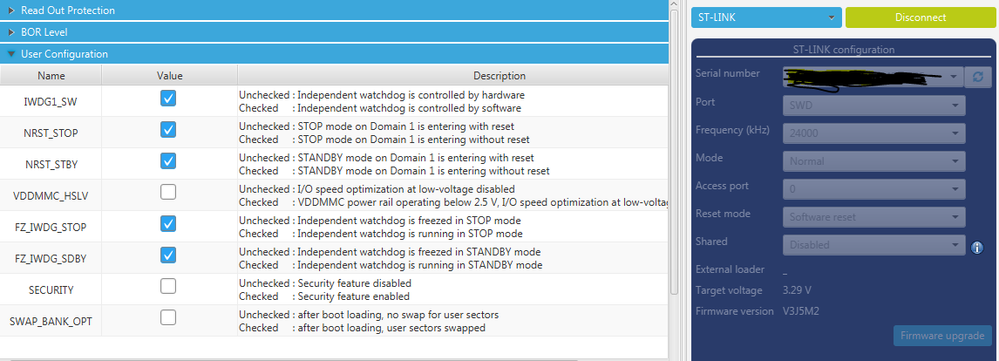Open the ST-LINK interface dropdown
This screenshot has height=361, width=999.
click(766, 18)
